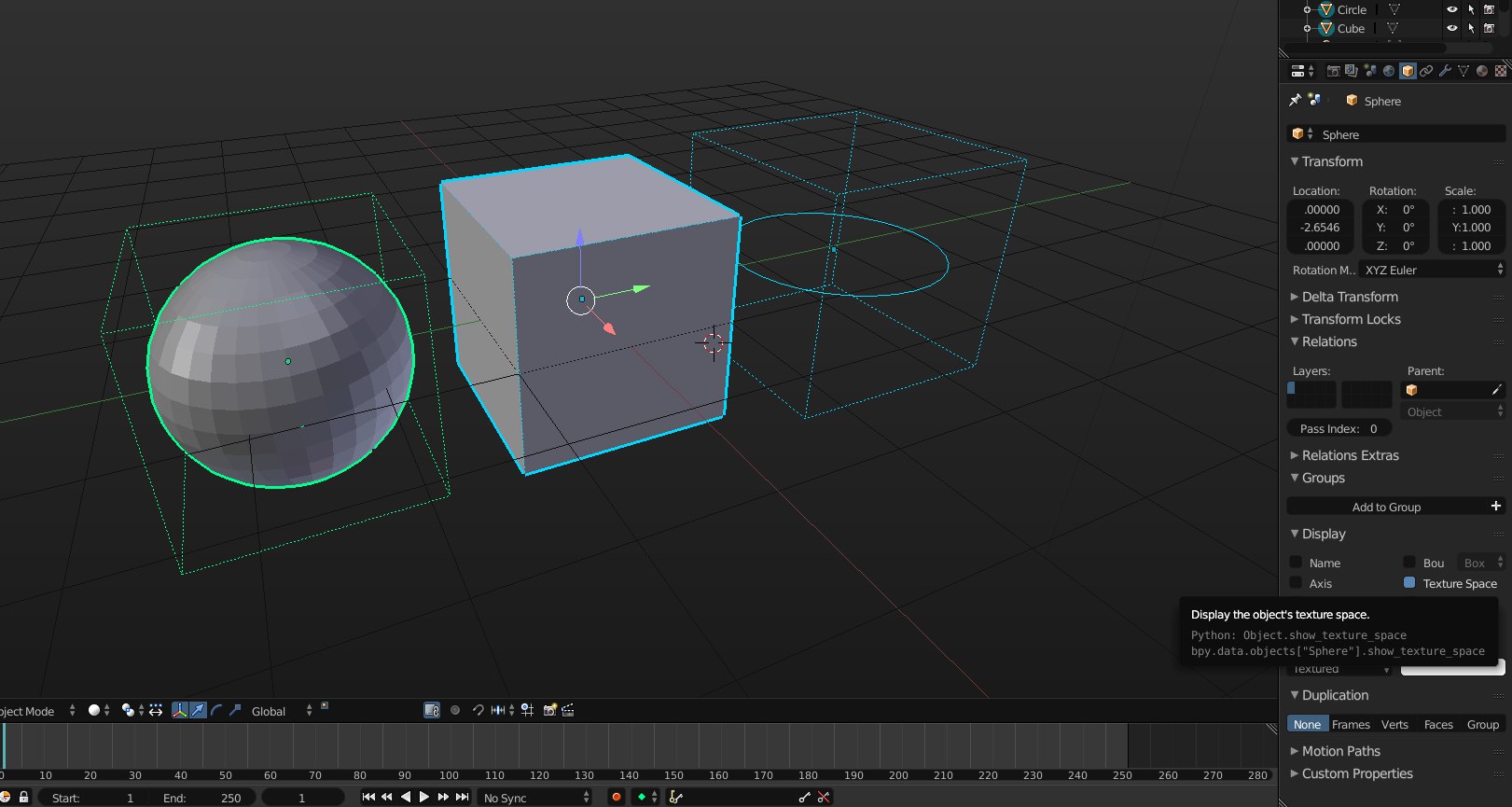Toggle the Texture Space display checkbox
1512x807 pixels.
(x=1409, y=583)
